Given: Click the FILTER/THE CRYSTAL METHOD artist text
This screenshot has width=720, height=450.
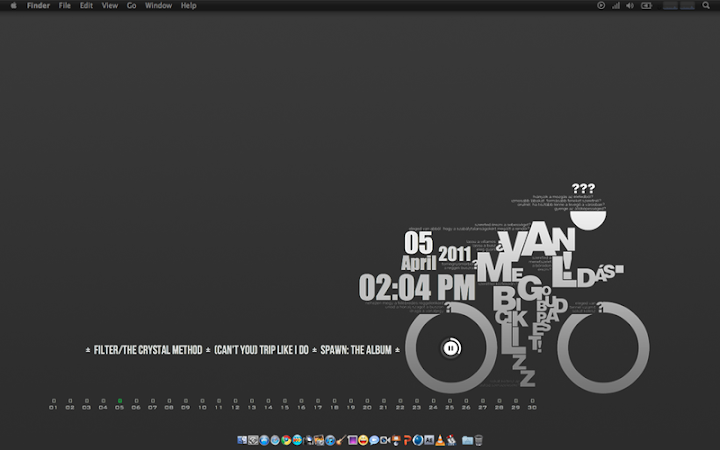Looking at the screenshot, I should 148,350.
